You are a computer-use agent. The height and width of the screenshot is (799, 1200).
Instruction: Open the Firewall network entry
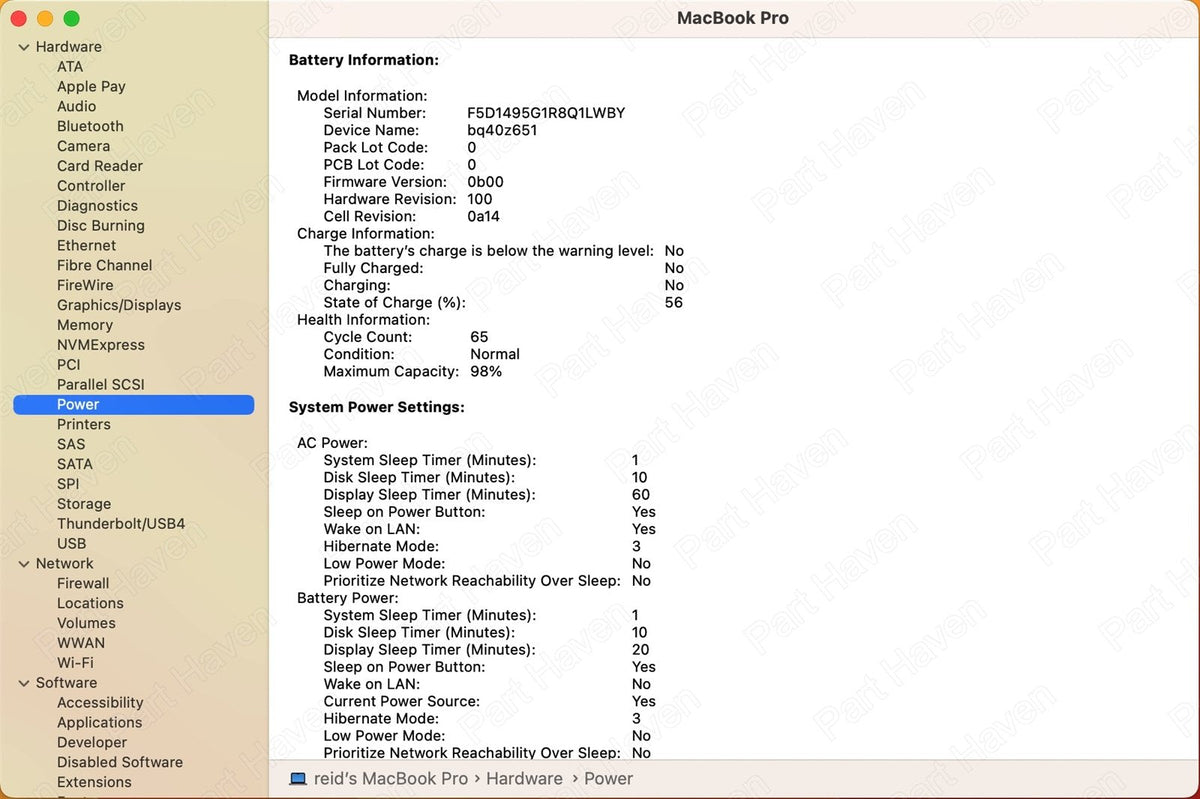[83, 583]
